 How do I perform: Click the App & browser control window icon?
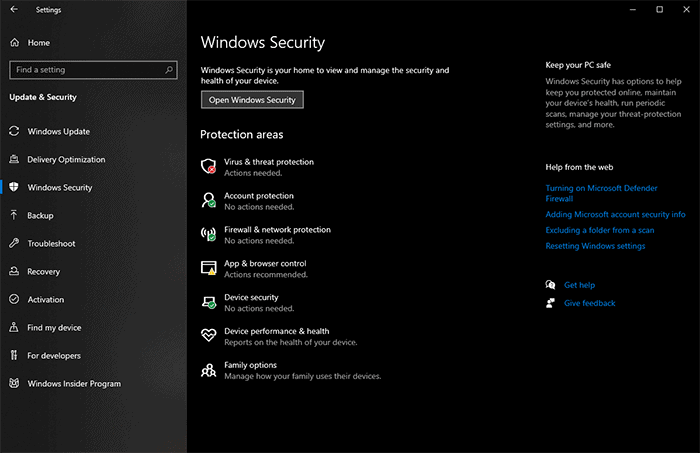tap(208, 268)
